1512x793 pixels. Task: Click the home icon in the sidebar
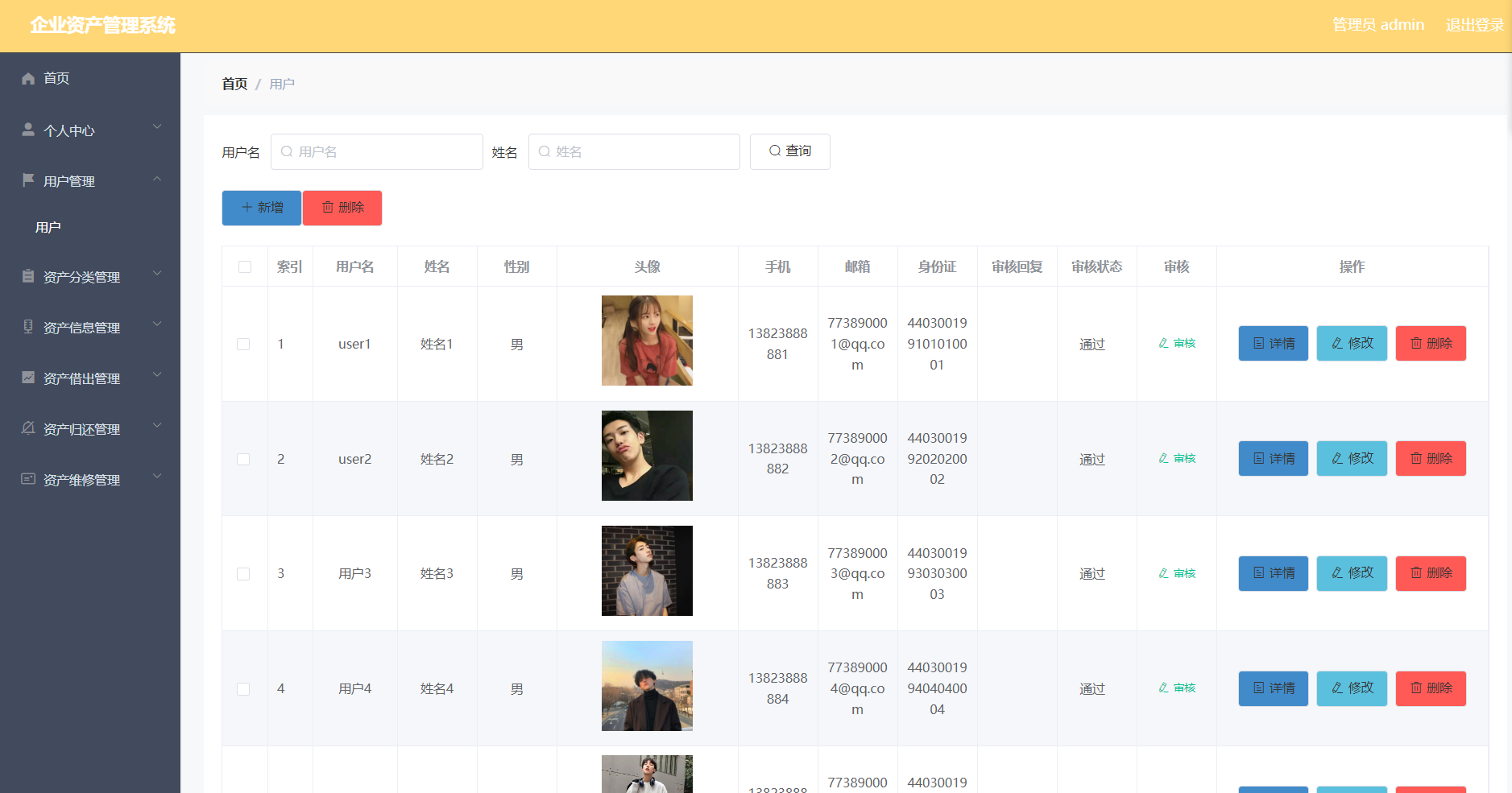pyautogui.click(x=28, y=78)
